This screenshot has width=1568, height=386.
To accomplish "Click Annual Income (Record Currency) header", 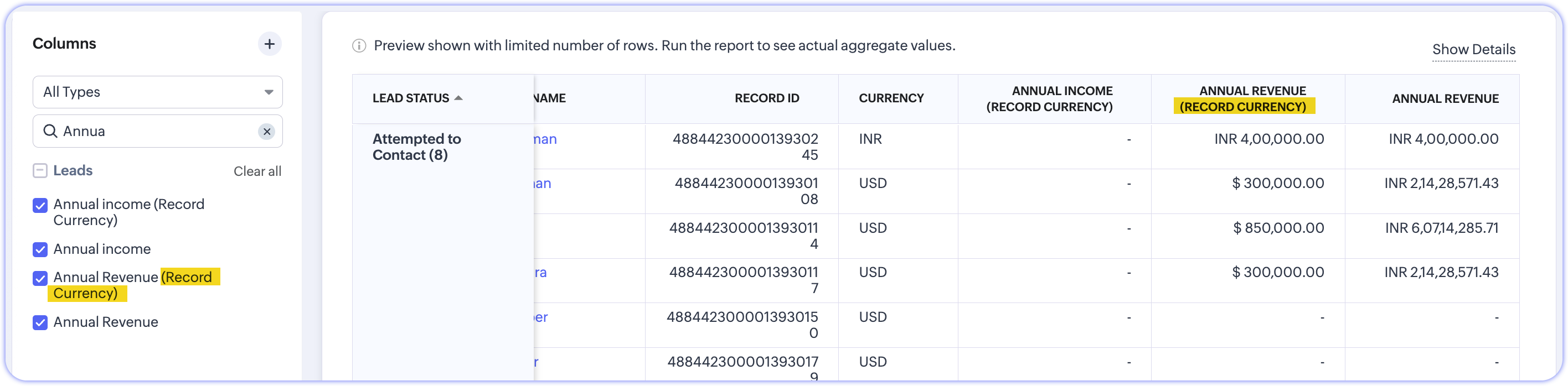I will pos(1049,98).
